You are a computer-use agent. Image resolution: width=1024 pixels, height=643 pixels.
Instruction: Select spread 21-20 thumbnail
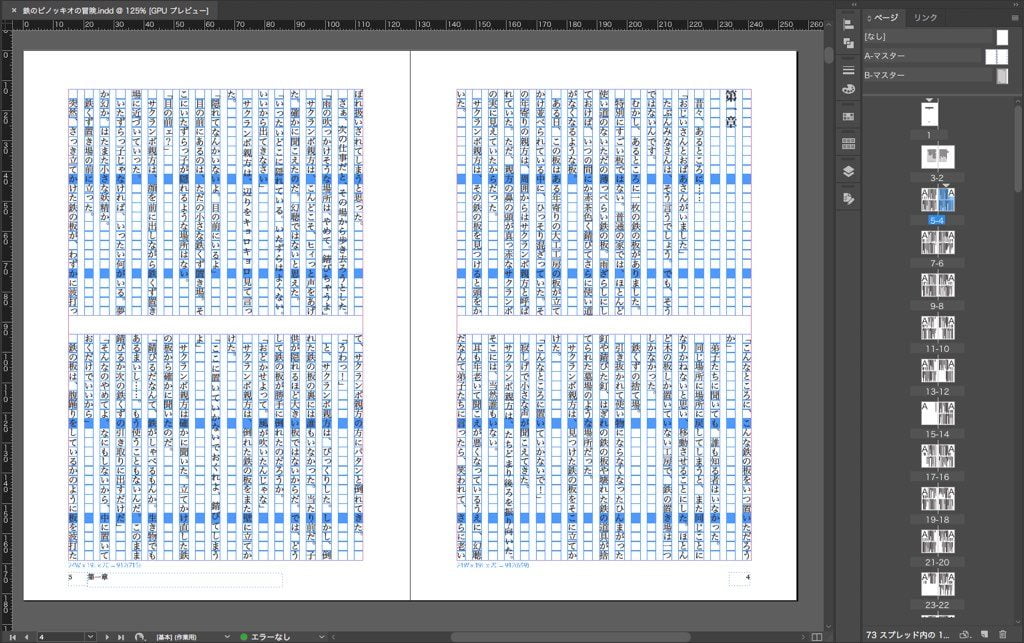point(937,541)
